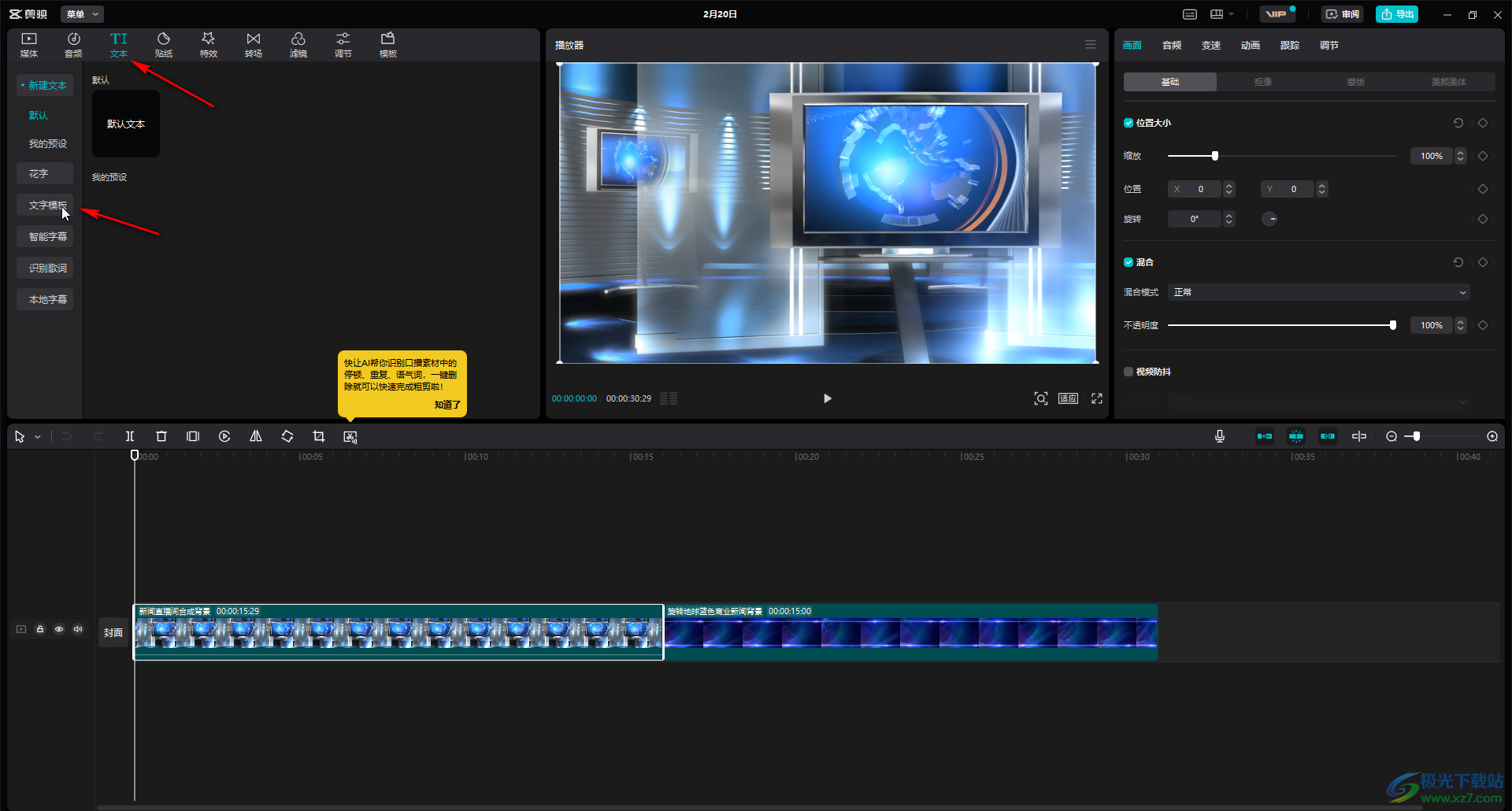
Task: Open the 菜单 menu dropdown
Action: pos(82,14)
